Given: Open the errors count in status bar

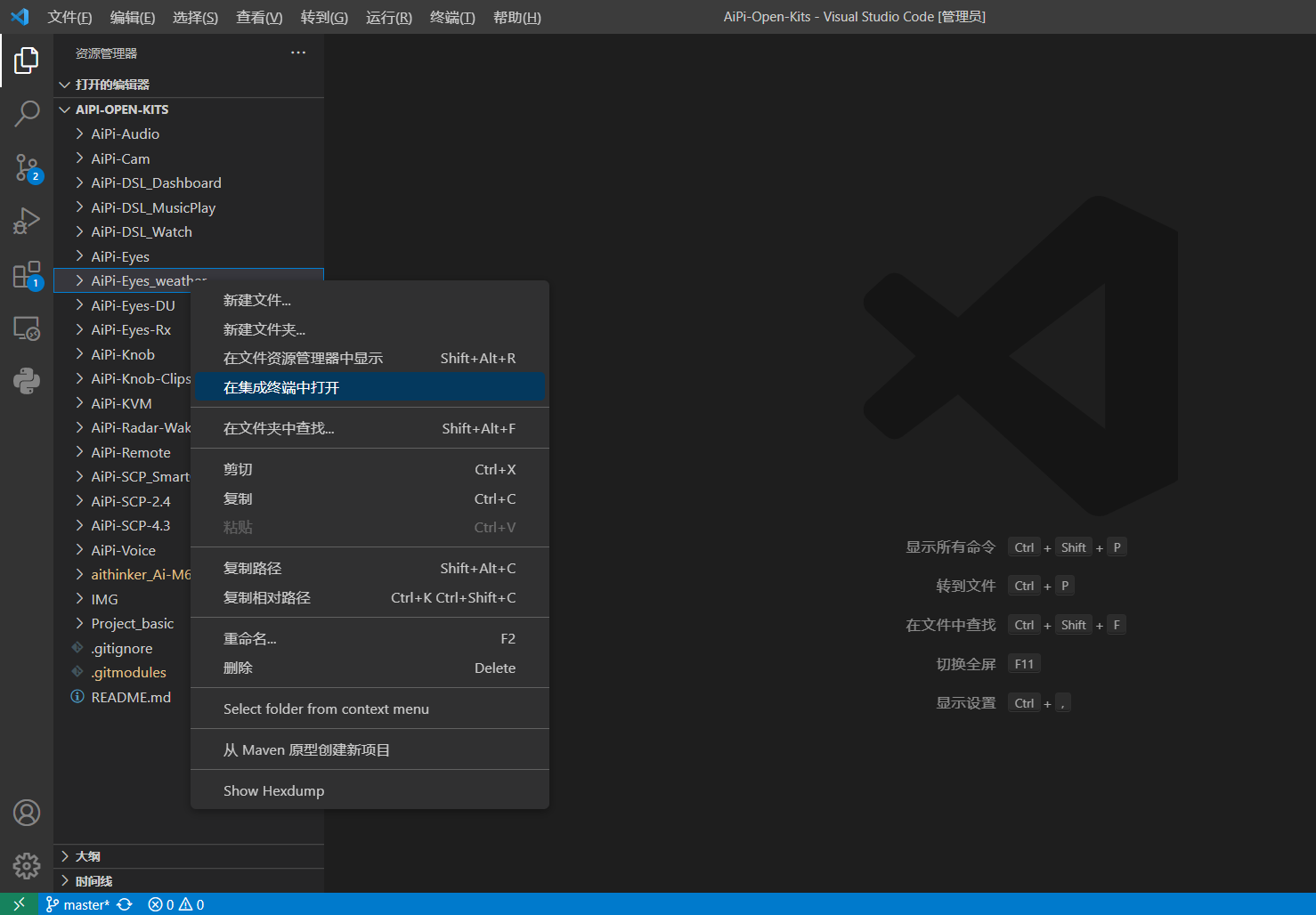Looking at the screenshot, I should pos(161,904).
